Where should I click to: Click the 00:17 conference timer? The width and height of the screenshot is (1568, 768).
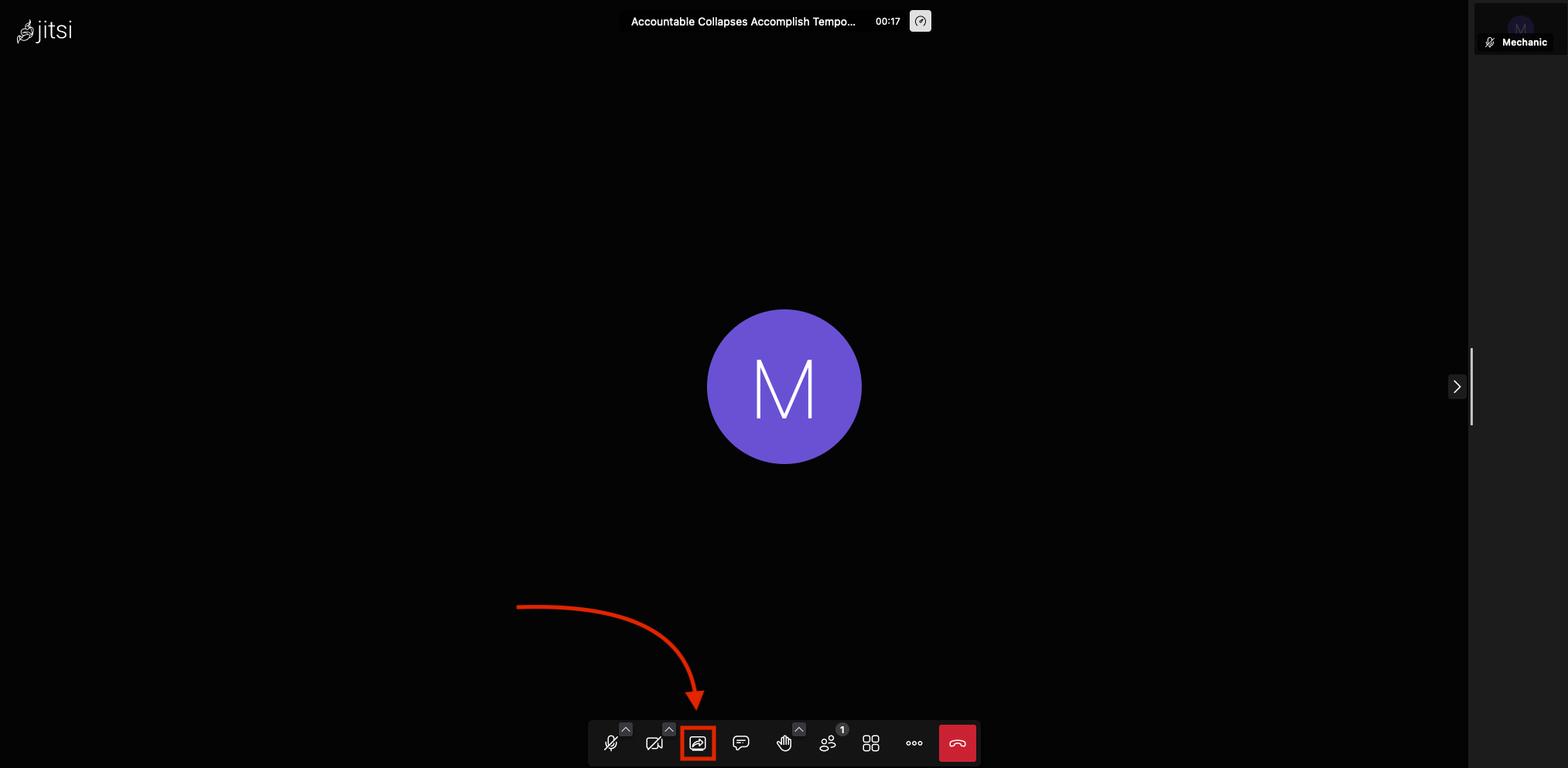887,22
